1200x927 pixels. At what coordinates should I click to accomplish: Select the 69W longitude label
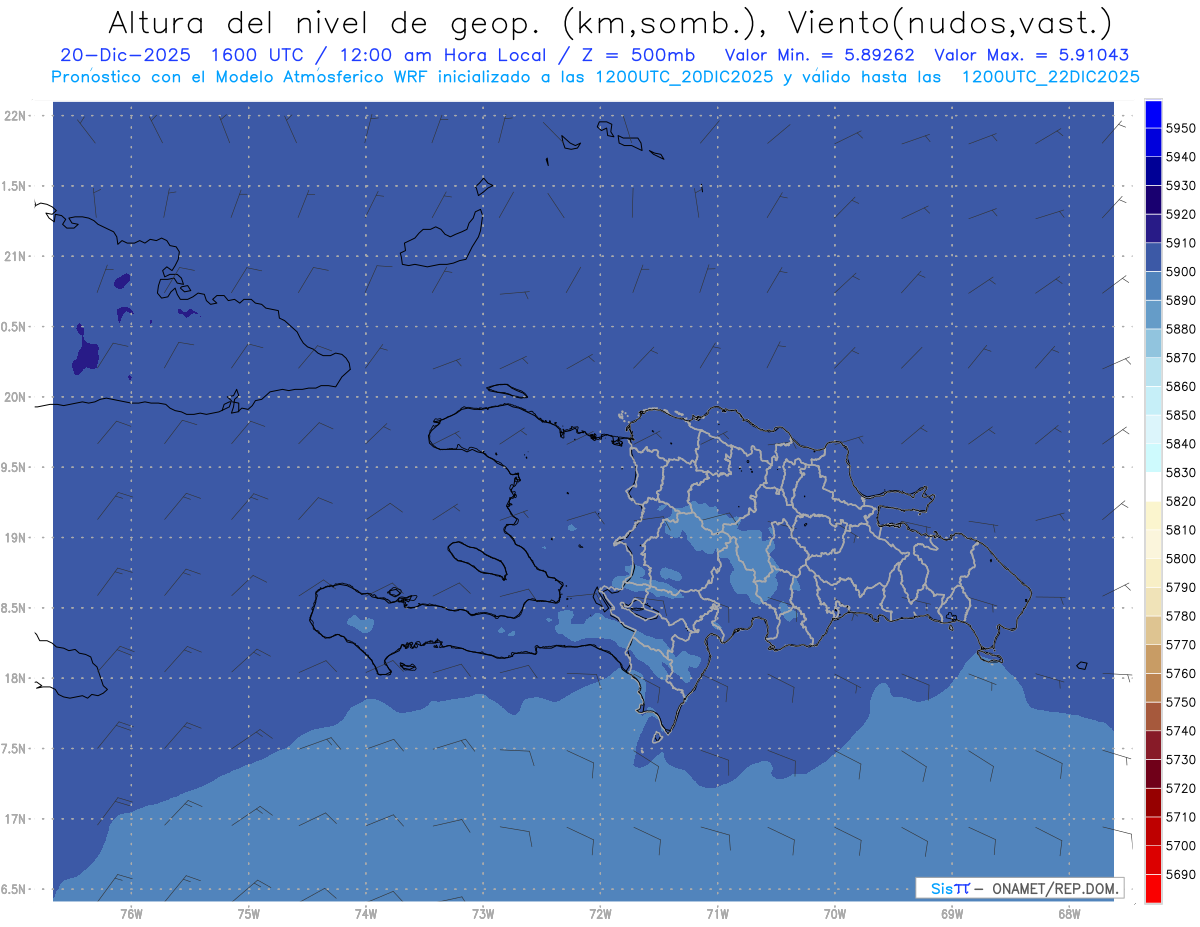[952, 914]
